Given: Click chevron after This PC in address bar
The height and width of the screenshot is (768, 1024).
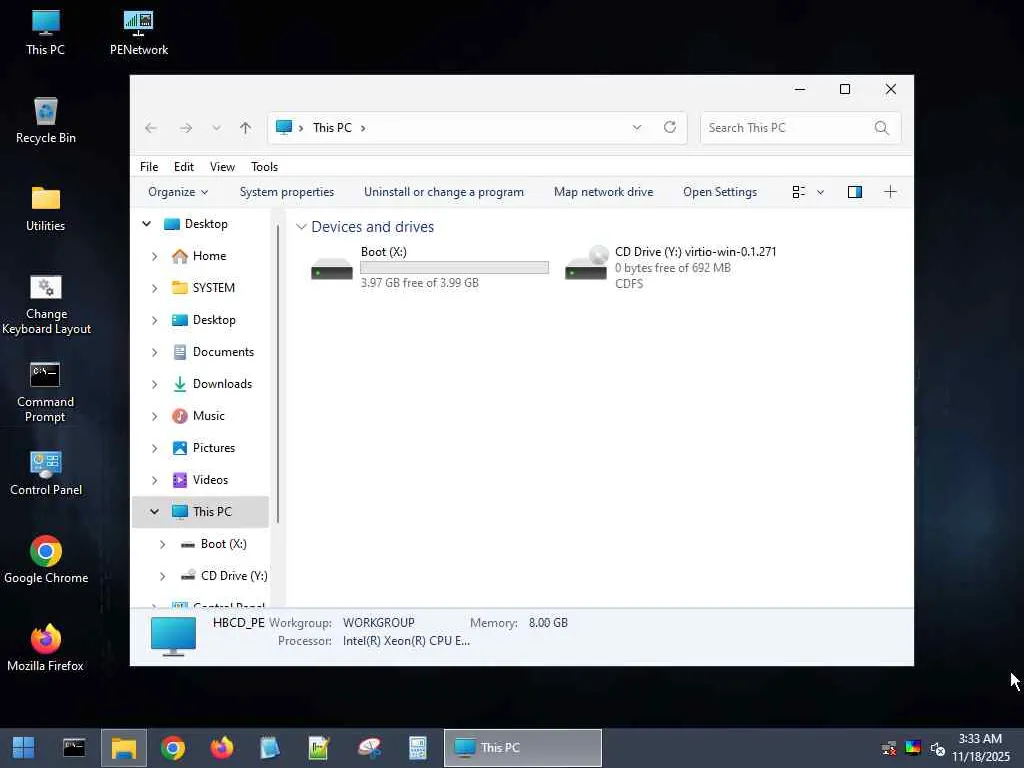Looking at the screenshot, I should pyautogui.click(x=363, y=128).
